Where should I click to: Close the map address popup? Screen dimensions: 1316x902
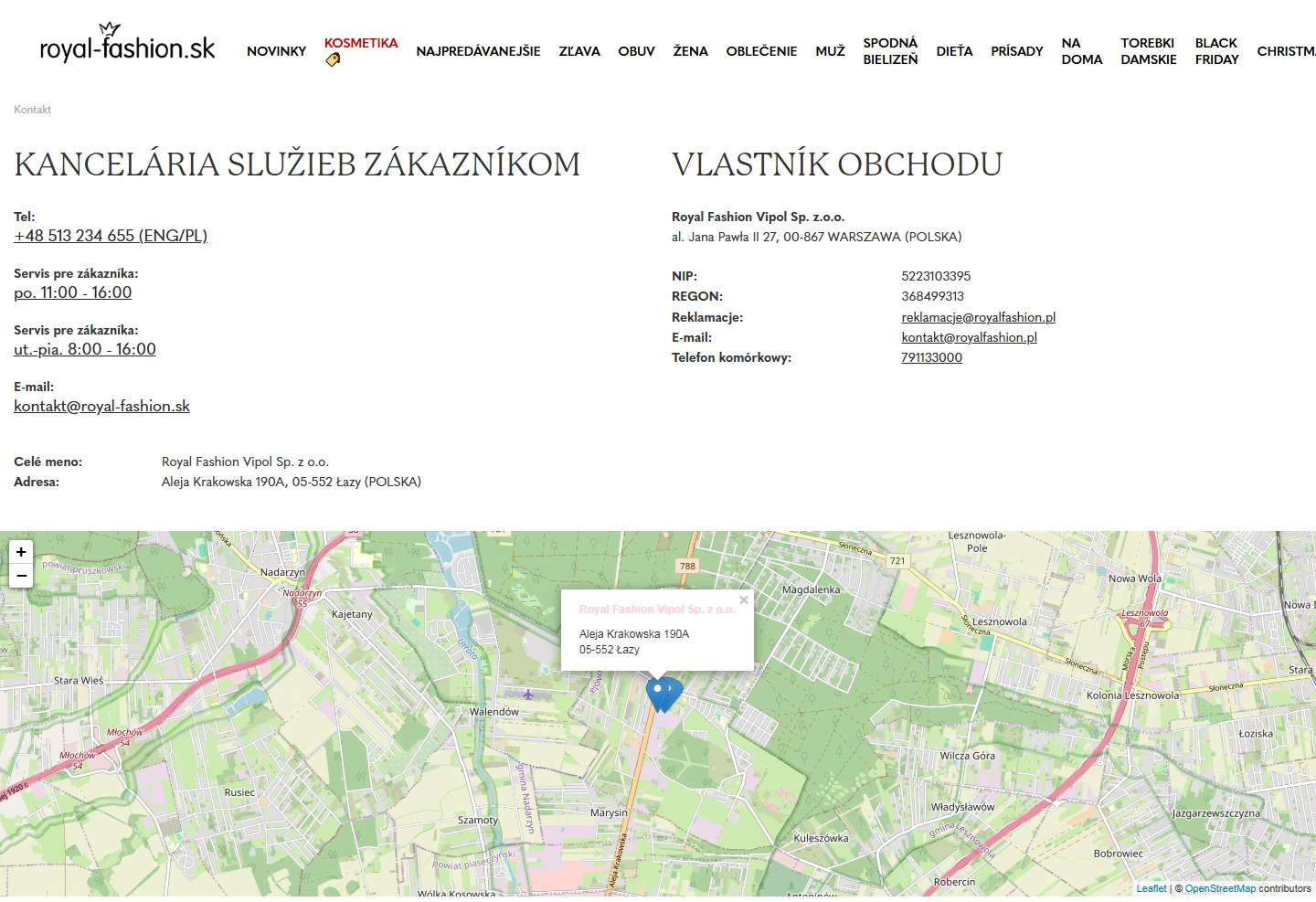744,600
